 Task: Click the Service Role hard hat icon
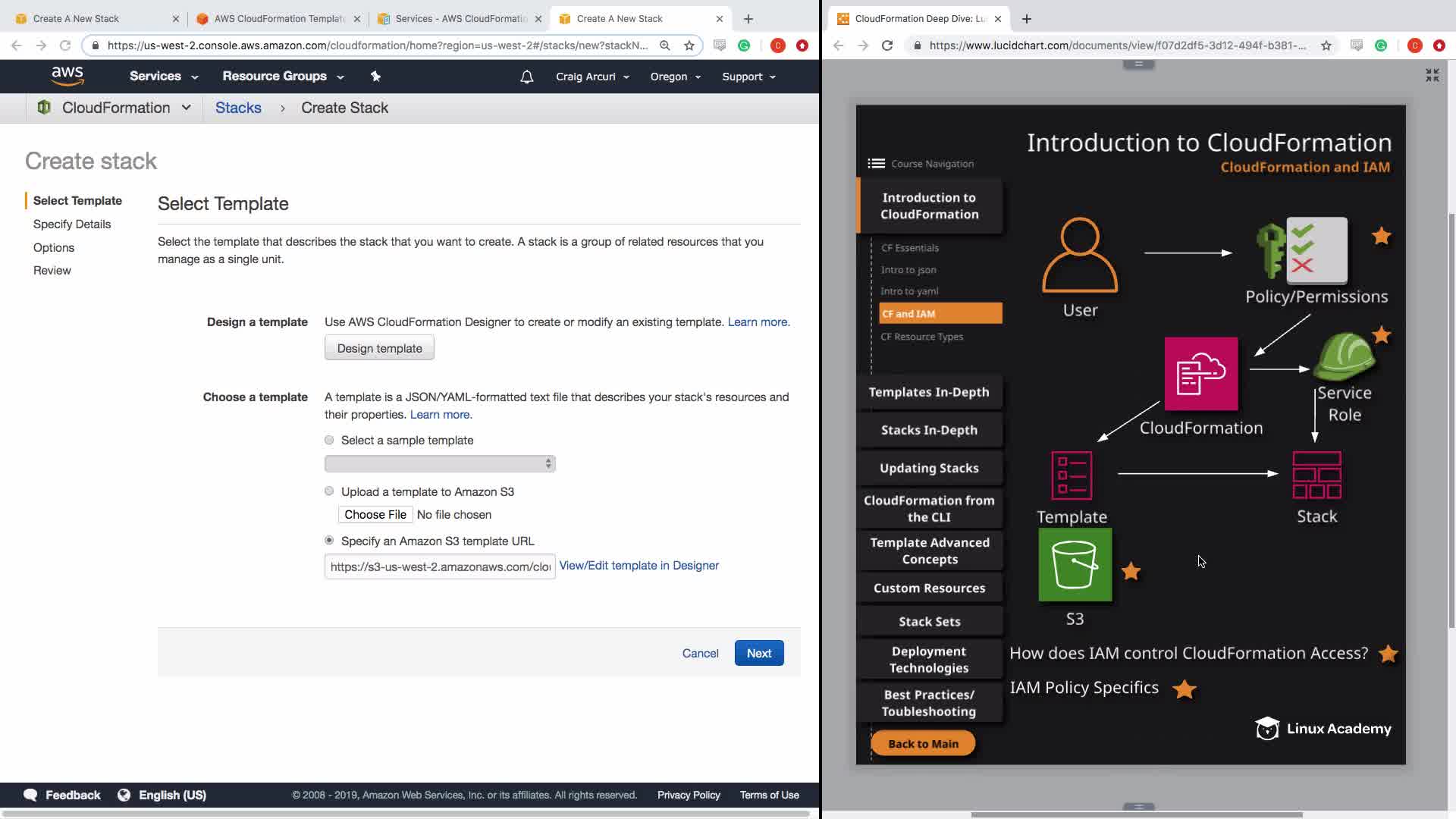[1344, 357]
